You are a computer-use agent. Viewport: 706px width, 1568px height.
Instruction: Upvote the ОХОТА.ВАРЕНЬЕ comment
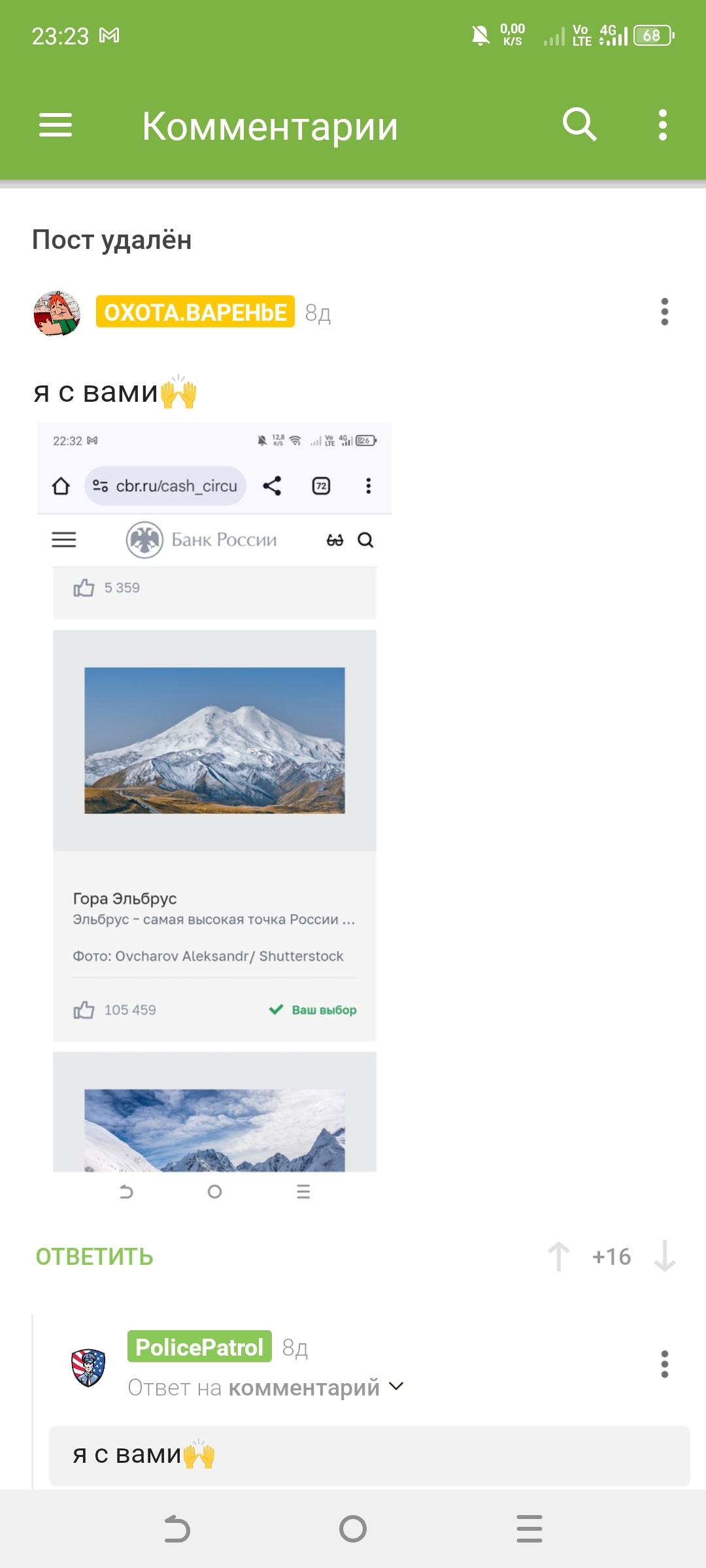point(558,1256)
